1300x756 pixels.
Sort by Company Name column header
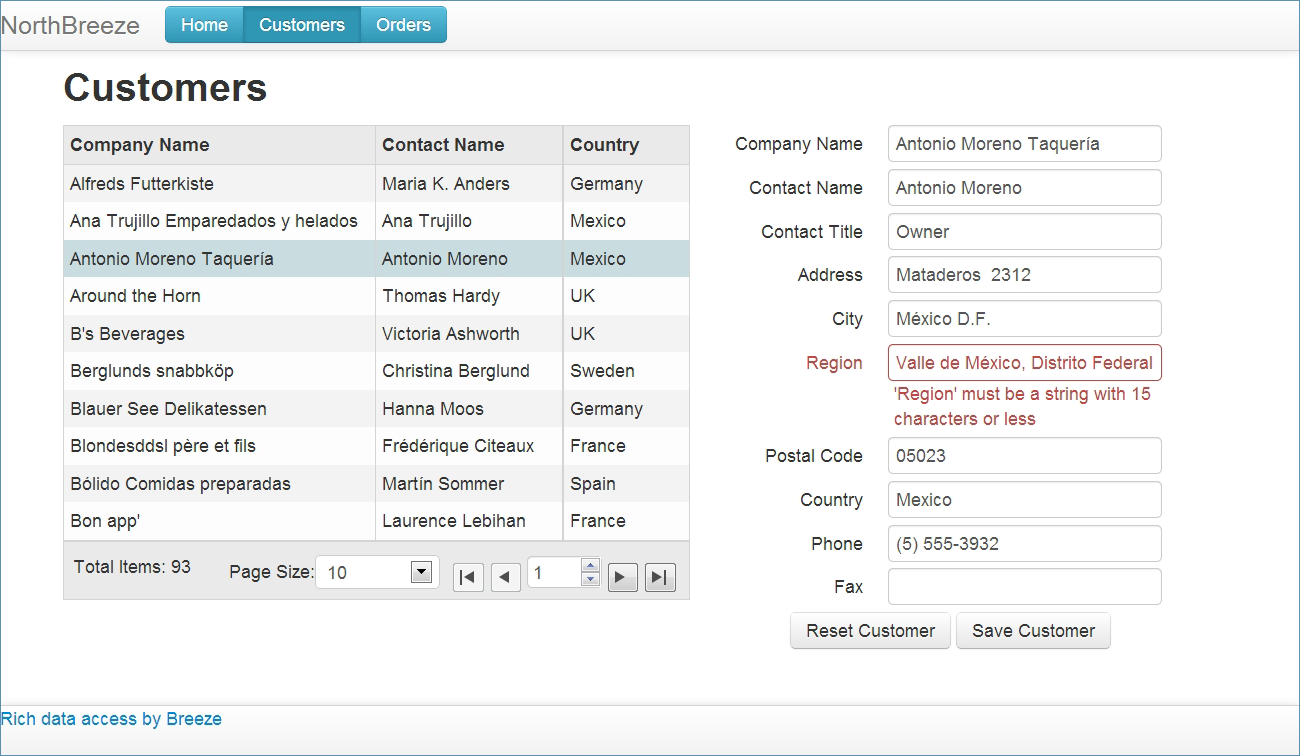(219, 145)
